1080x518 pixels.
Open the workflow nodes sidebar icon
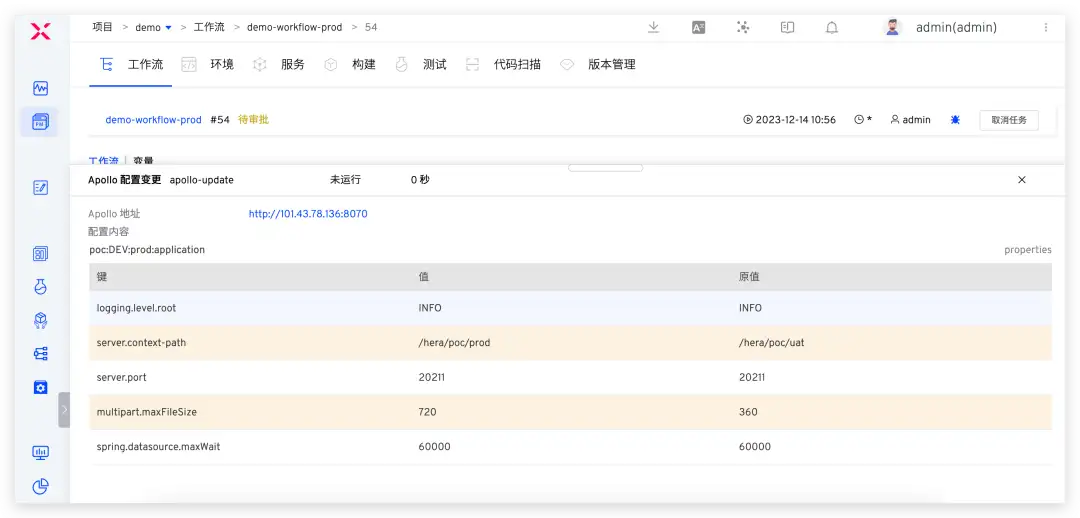click(x=41, y=353)
